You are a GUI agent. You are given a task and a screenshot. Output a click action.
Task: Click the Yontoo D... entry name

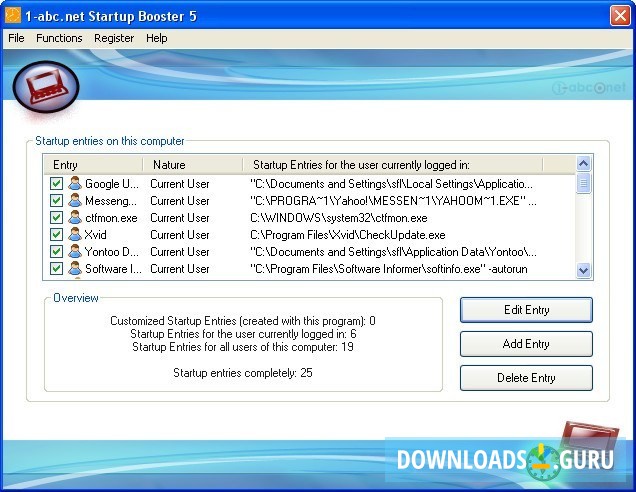point(112,252)
